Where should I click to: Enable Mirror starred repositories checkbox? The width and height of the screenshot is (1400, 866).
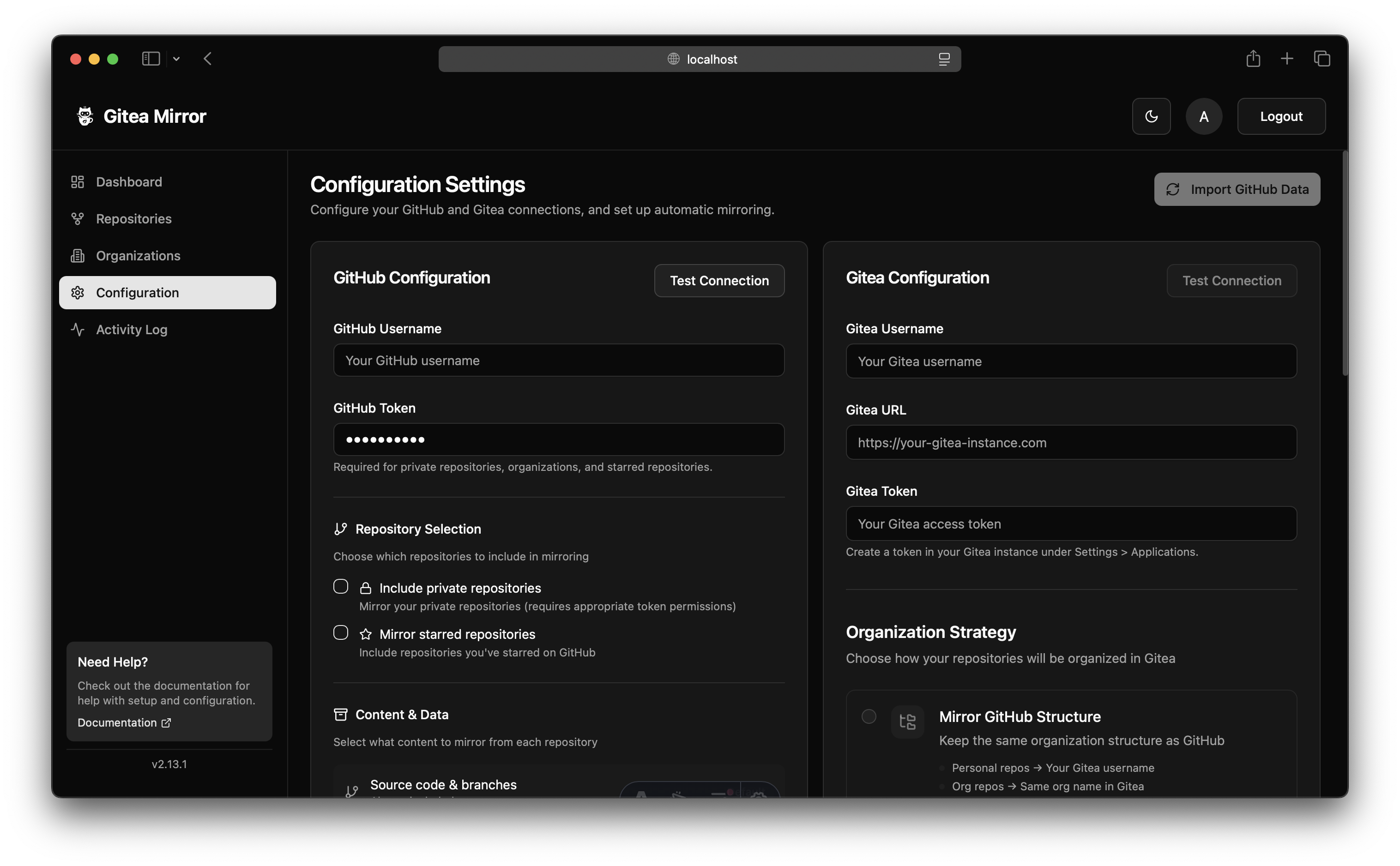[341, 632]
